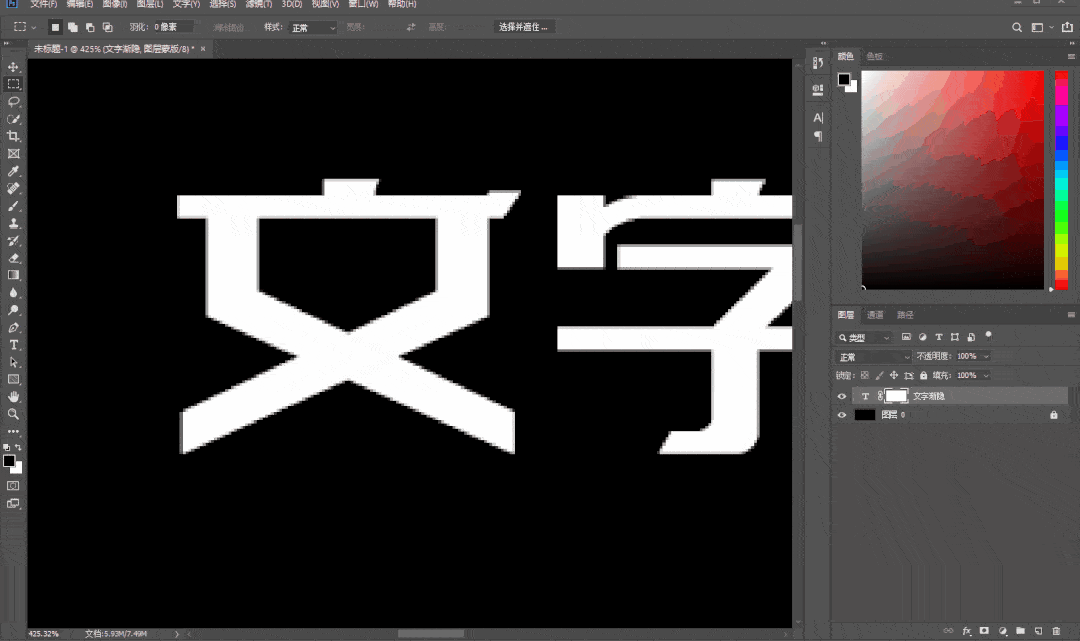Add layer style with fx icon
Image resolution: width=1080 pixels, height=641 pixels.
click(x=967, y=631)
